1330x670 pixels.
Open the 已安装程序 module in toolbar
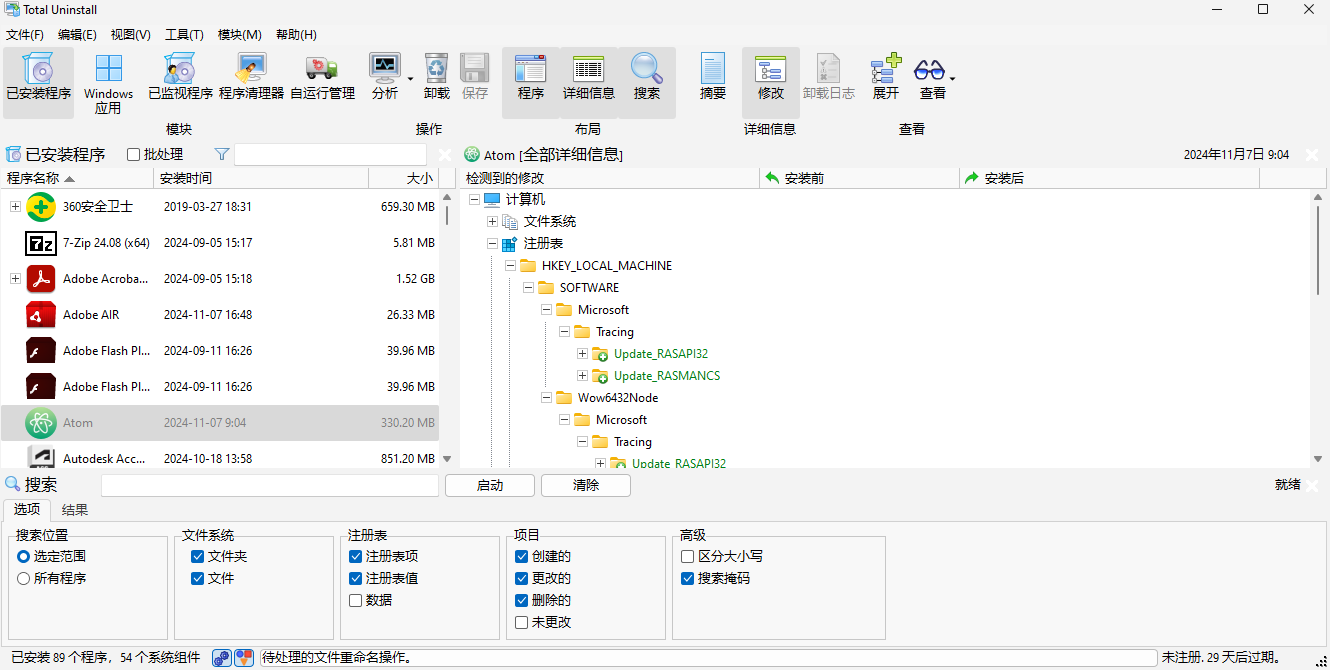pos(39,82)
